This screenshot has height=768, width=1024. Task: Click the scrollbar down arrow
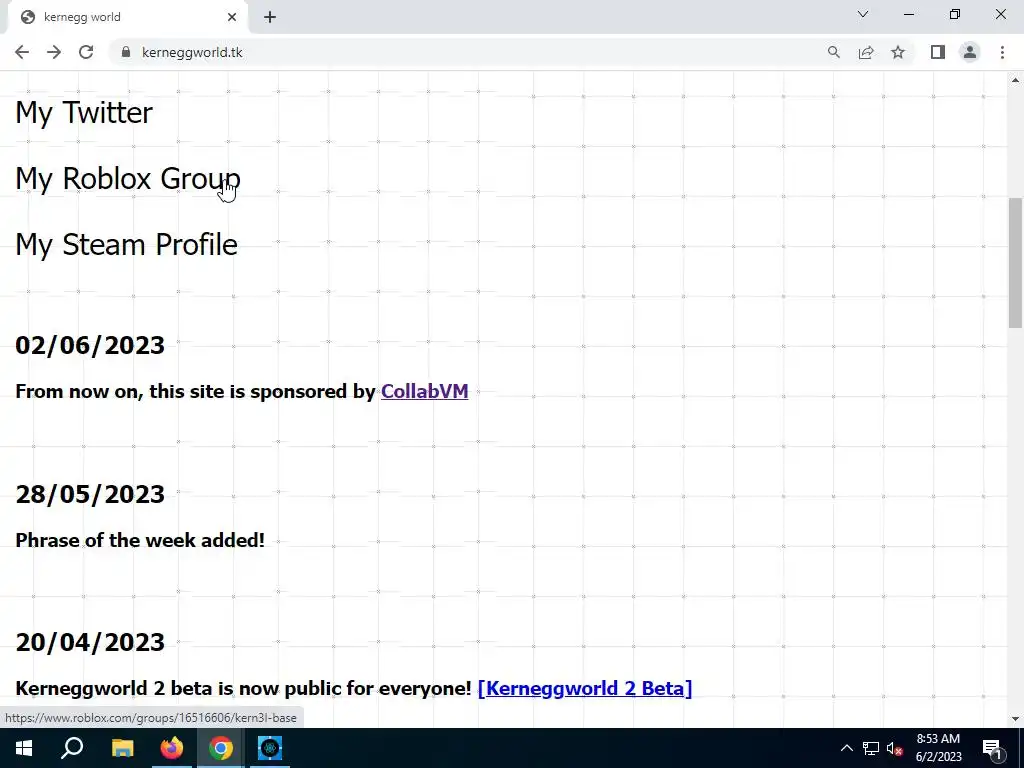[1015, 719]
